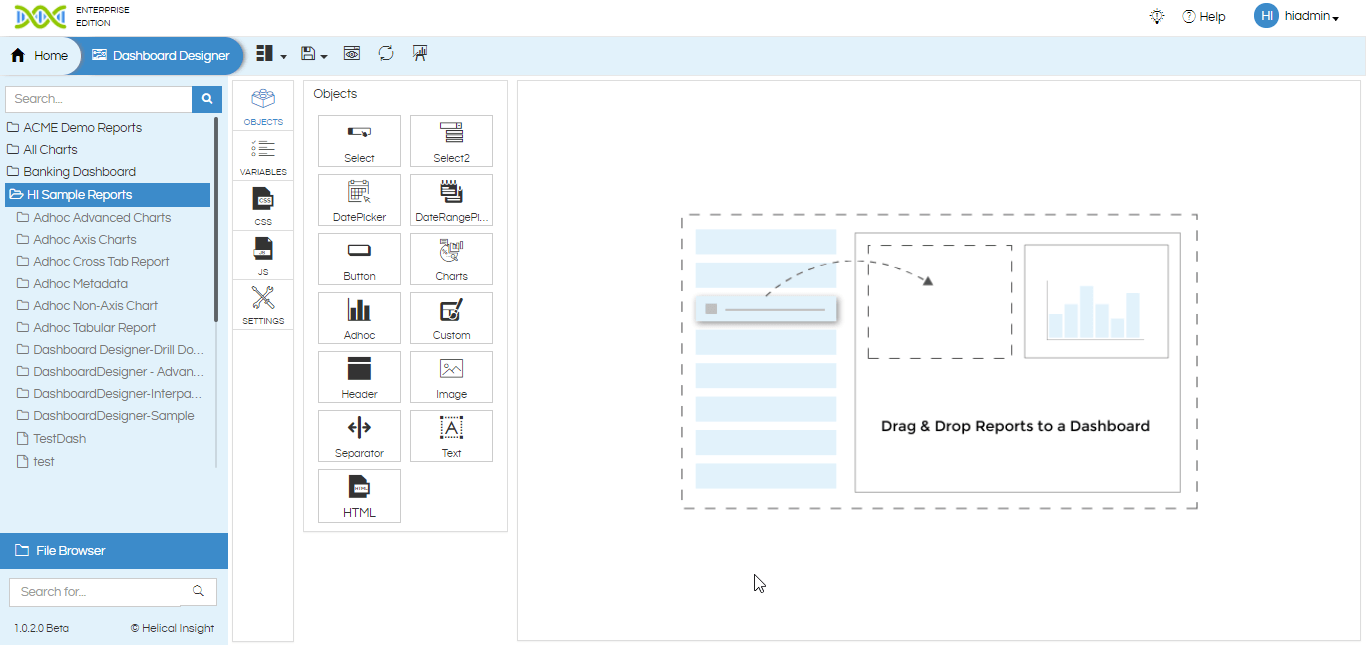Screen dimensions: 1366x658
Task: Open the layout dropdown in toolbar
Action: [271, 54]
